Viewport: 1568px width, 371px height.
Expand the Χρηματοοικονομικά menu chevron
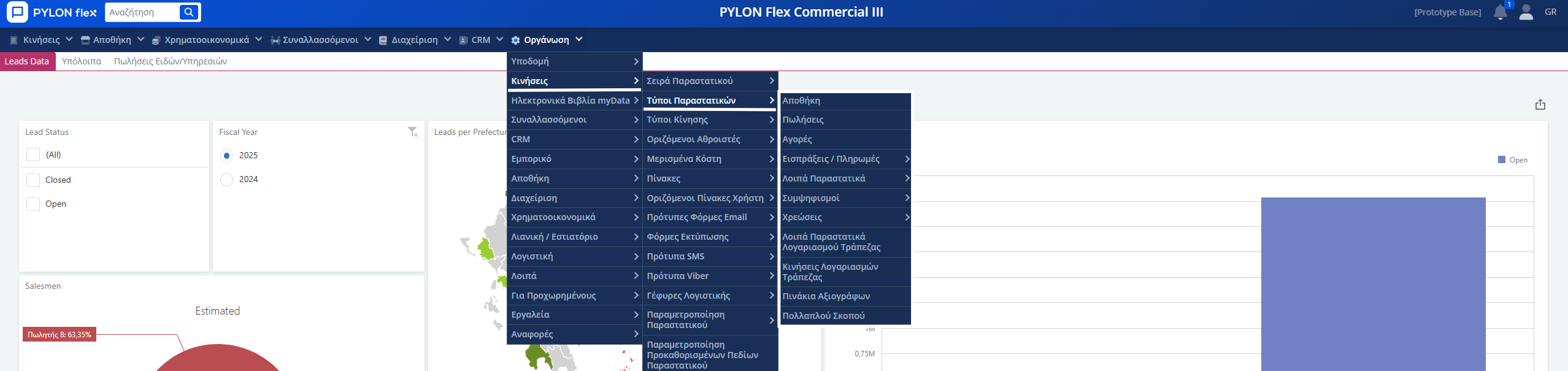click(x=258, y=39)
